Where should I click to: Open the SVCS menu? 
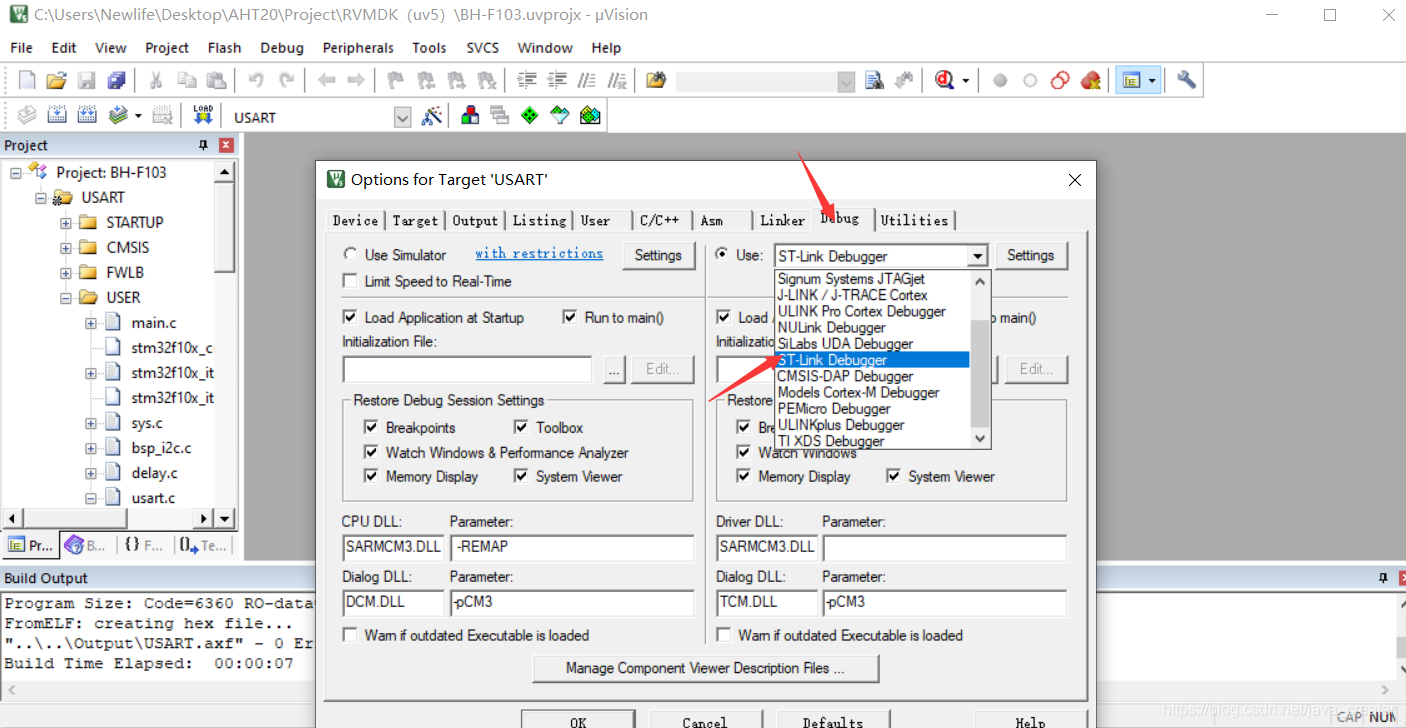(483, 47)
